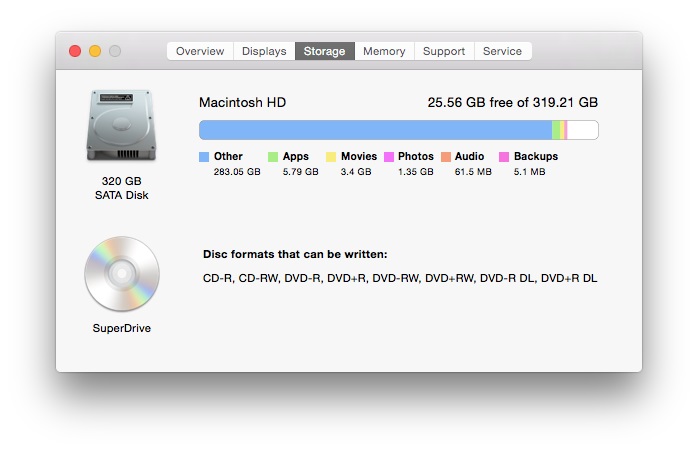The height and width of the screenshot is (452, 698).
Task: Click the orange Audio legend swatch
Action: 446,157
